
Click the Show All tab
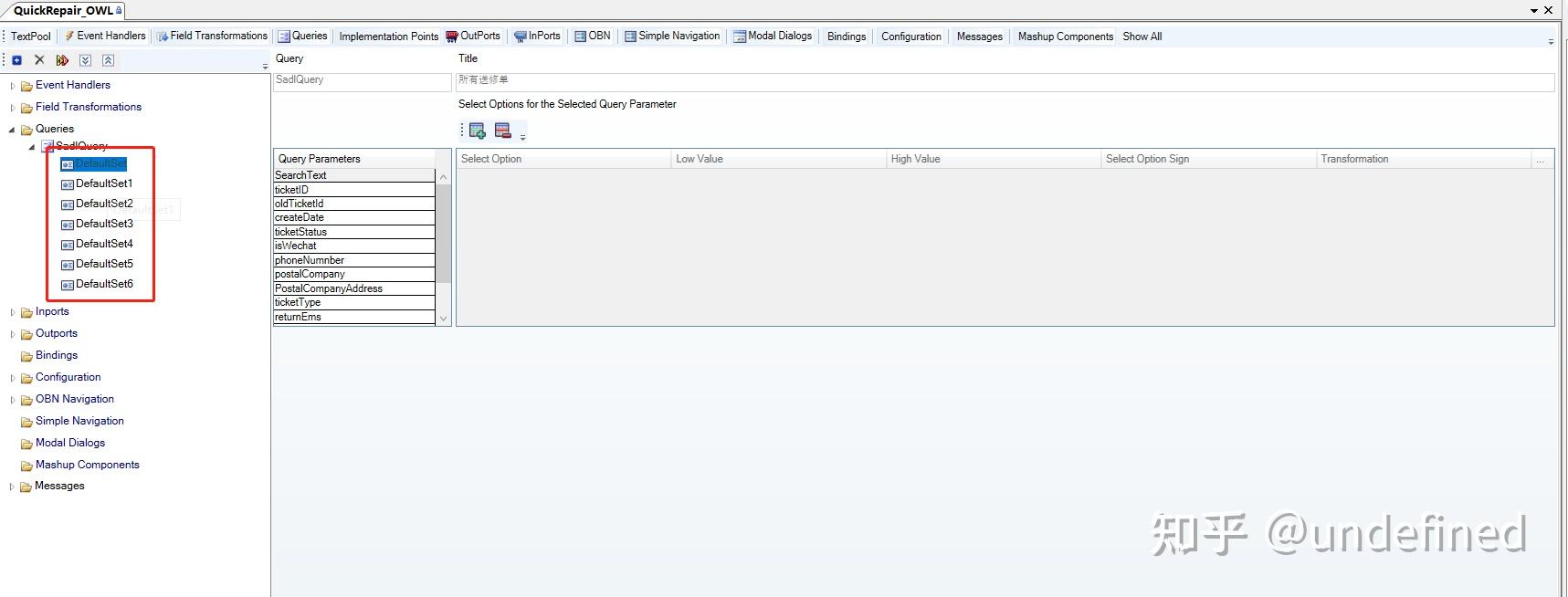tap(1142, 37)
